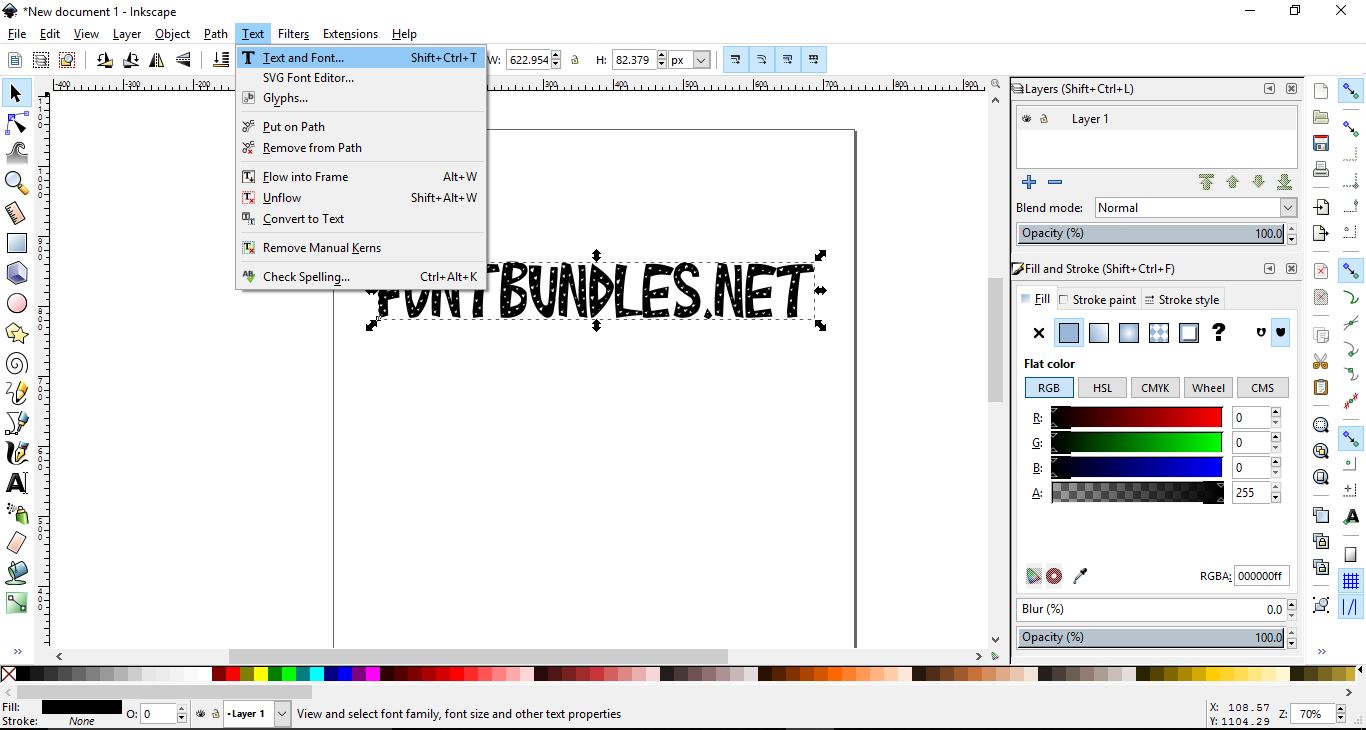Click the Wheel color mode button
This screenshot has width=1366, height=730.
1208,388
